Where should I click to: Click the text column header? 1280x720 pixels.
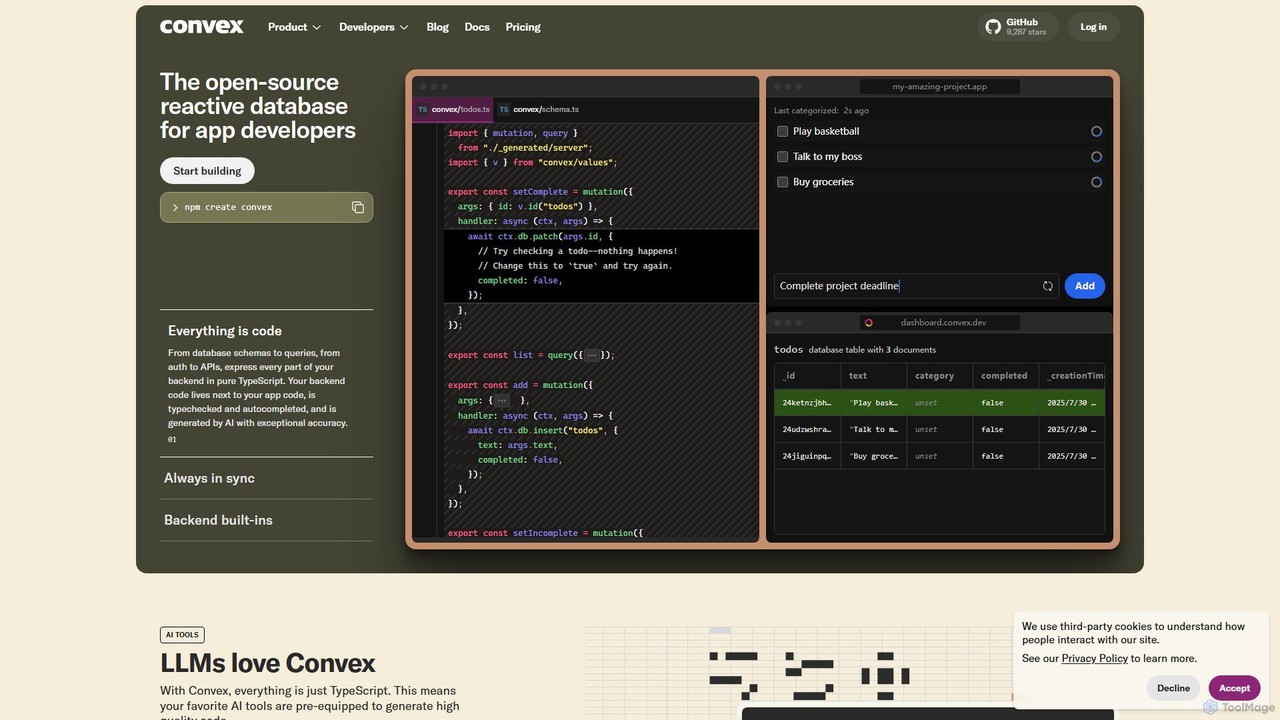click(874, 376)
